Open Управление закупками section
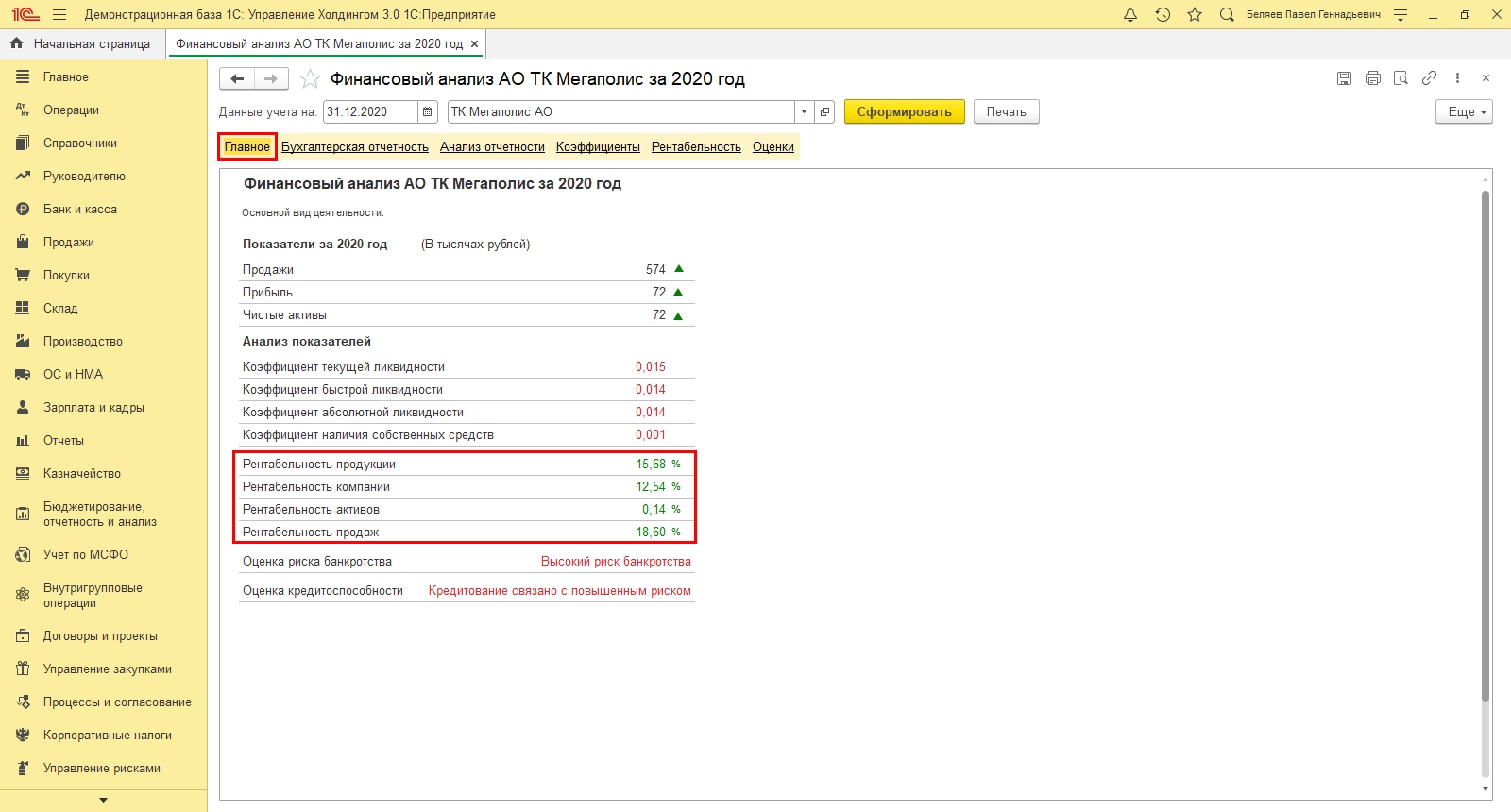Screen dimensions: 1511x812 coord(104,669)
